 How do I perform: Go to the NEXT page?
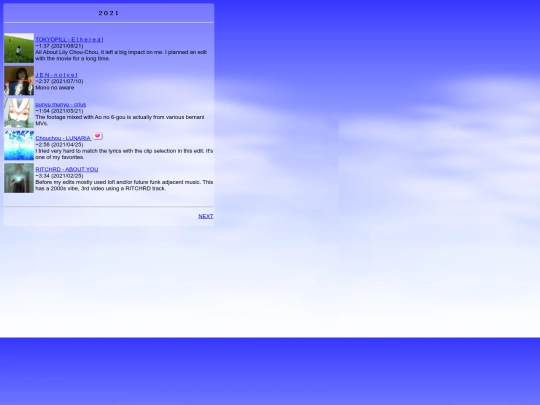(x=206, y=216)
